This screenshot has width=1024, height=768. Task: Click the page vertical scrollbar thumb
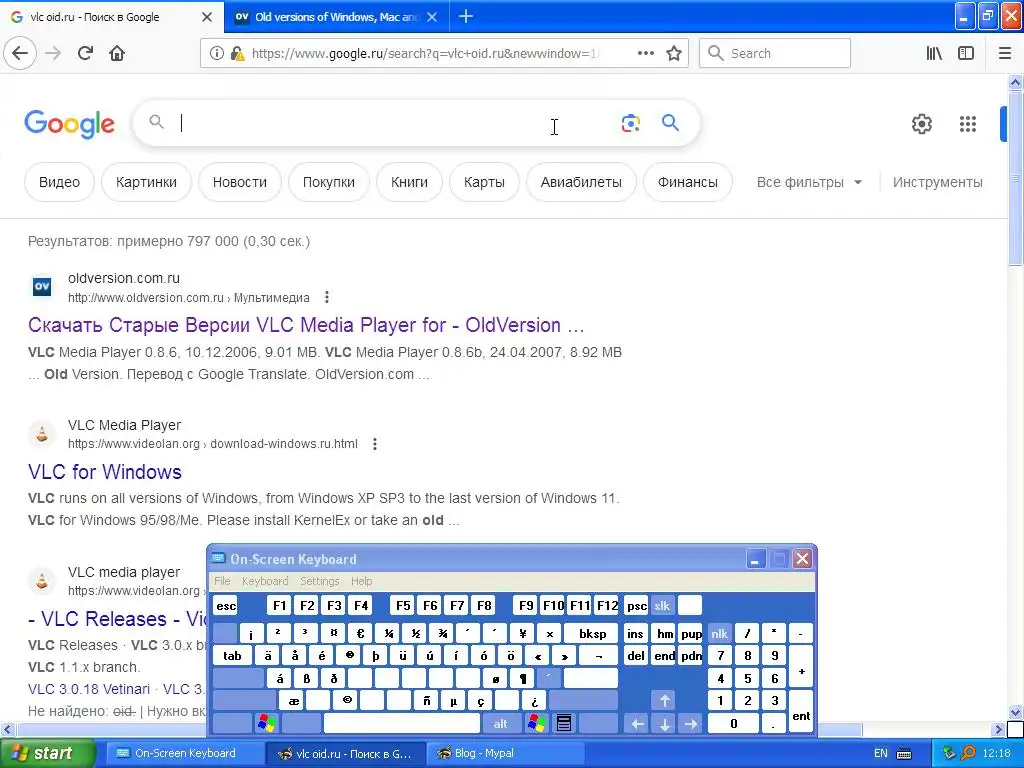coord(1015,178)
